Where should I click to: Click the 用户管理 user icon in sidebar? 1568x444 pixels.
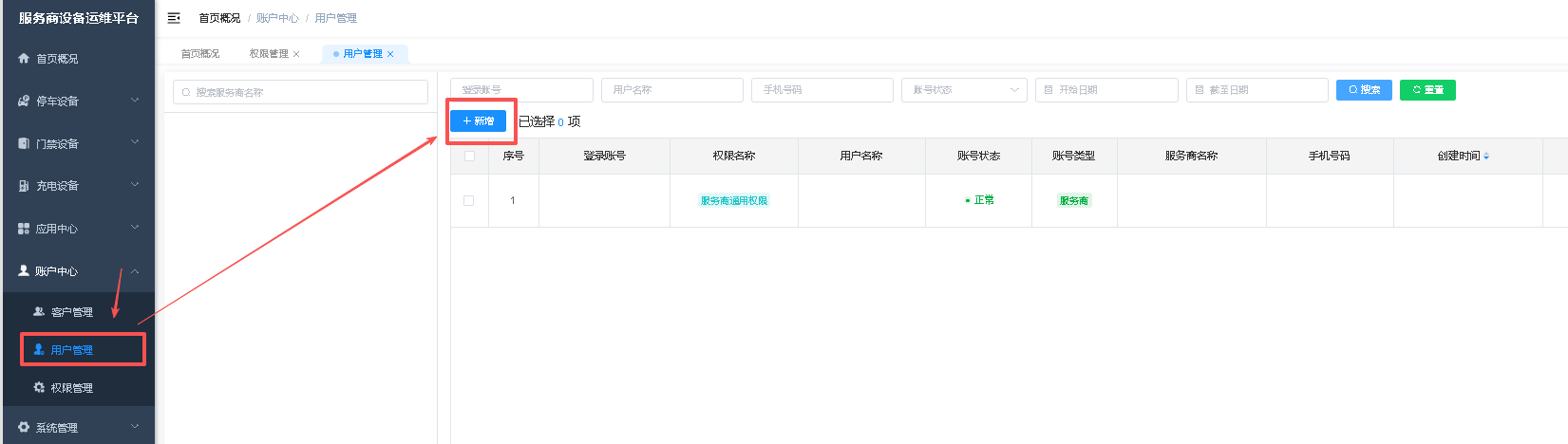point(39,349)
